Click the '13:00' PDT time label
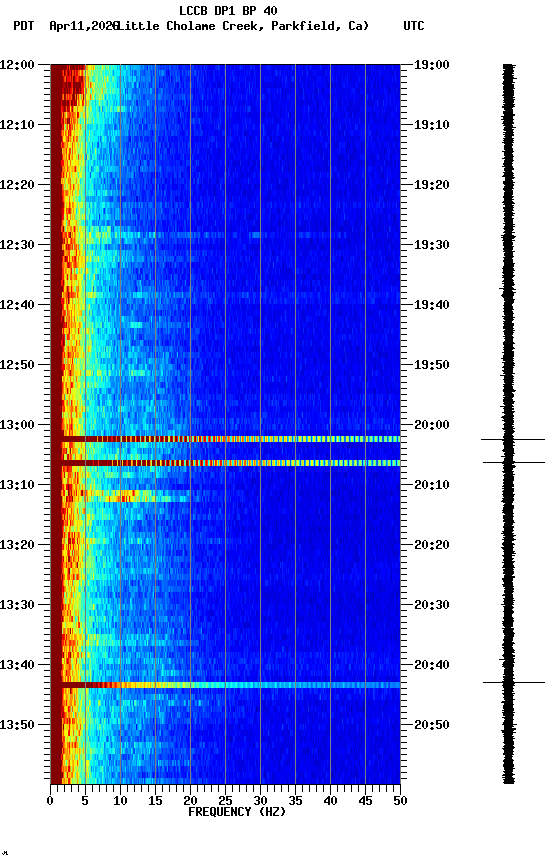The image size is (552, 864). (x=17, y=425)
